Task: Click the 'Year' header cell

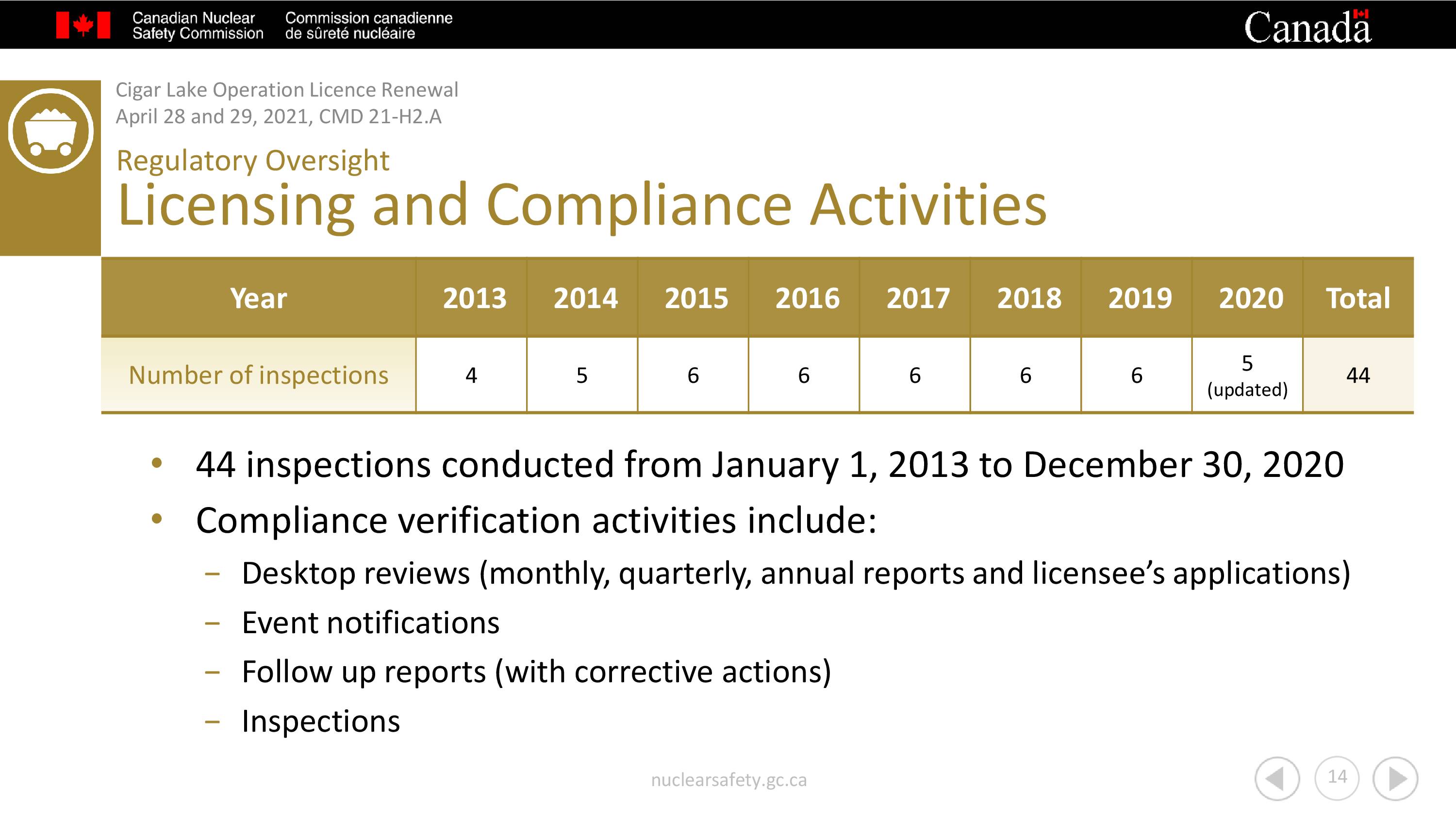Action: pos(259,298)
